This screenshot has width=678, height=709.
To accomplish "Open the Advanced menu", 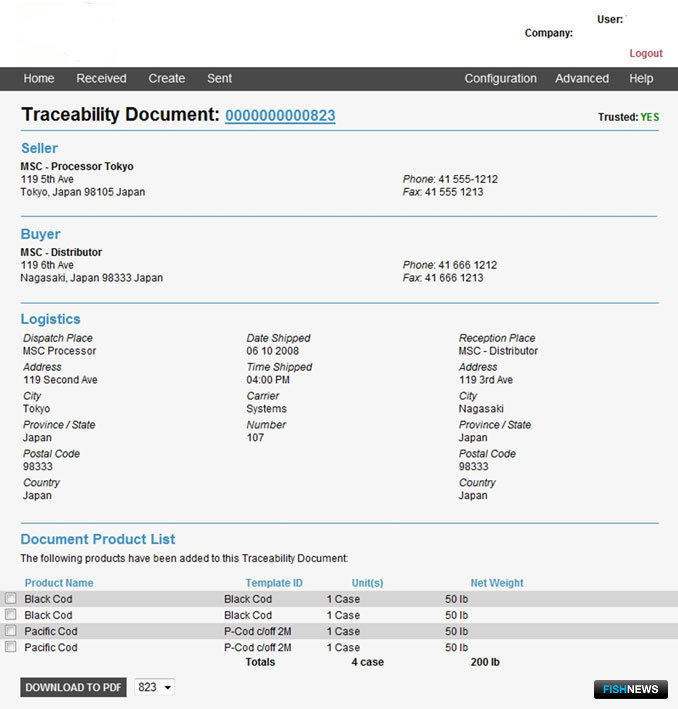I will tap(582, 79).
